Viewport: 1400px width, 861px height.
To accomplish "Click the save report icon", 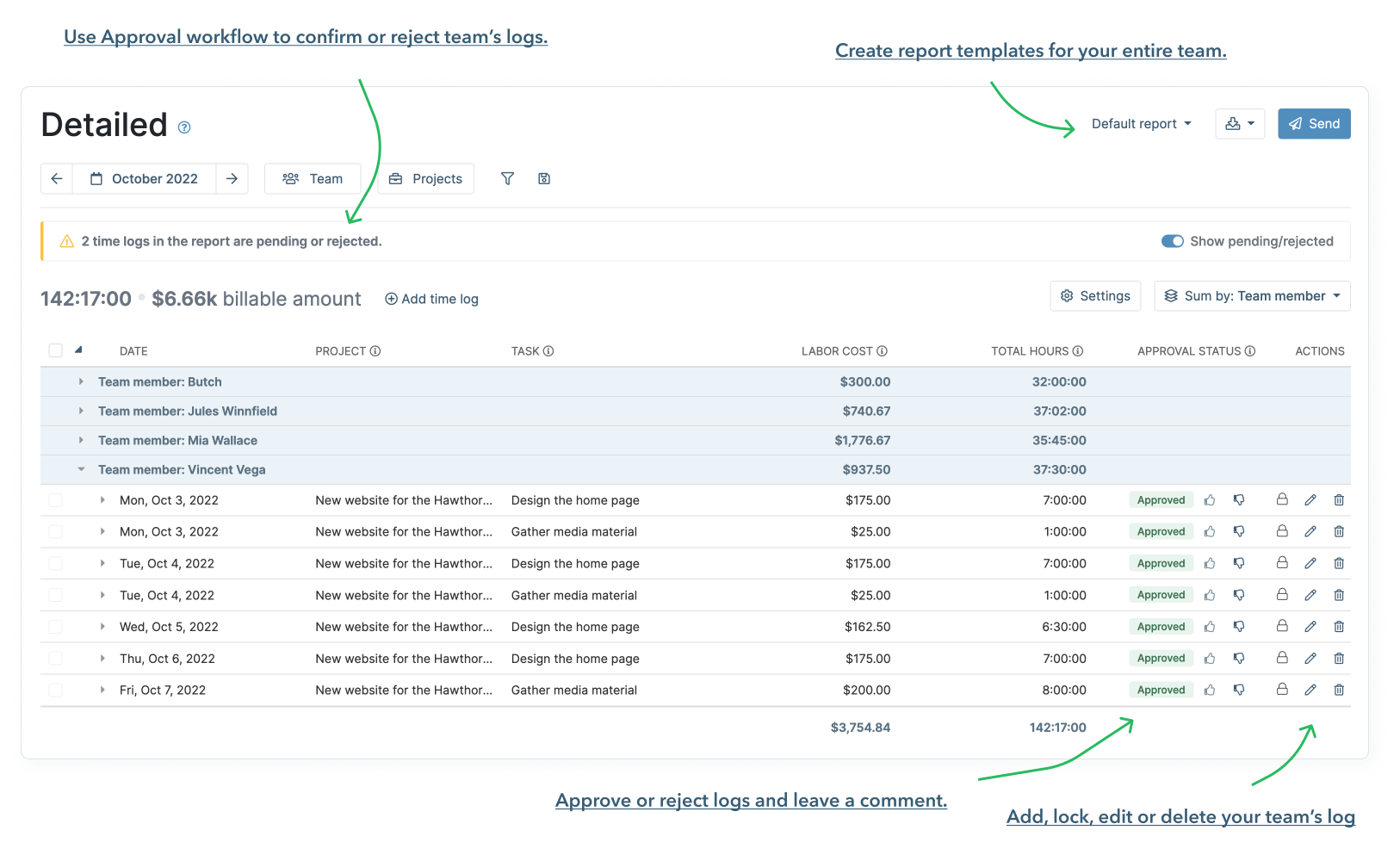I will 544,178.
